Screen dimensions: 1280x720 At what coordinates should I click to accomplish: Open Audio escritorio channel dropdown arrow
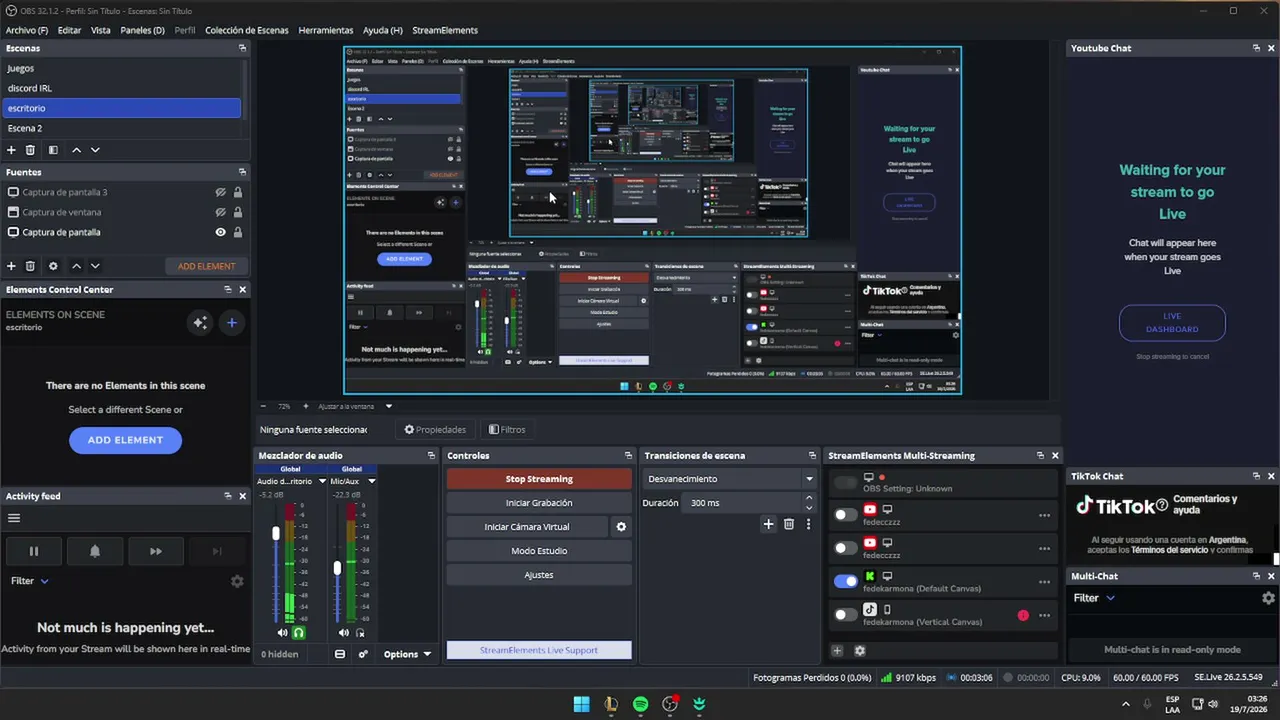point(322,481)
